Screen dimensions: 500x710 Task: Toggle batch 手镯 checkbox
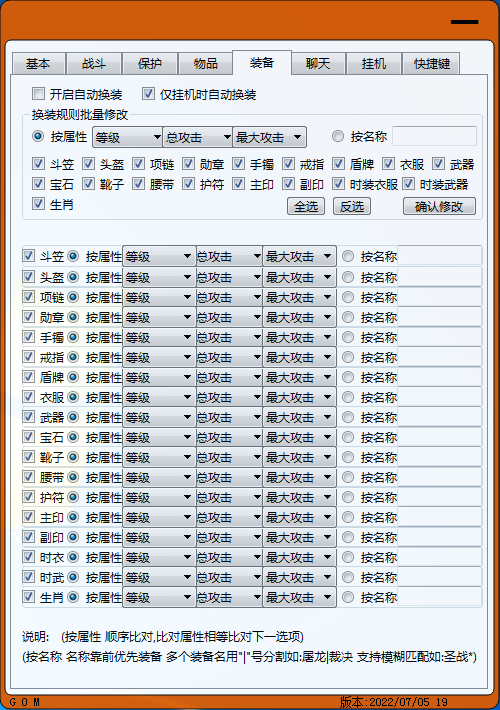tap(238, 163)
